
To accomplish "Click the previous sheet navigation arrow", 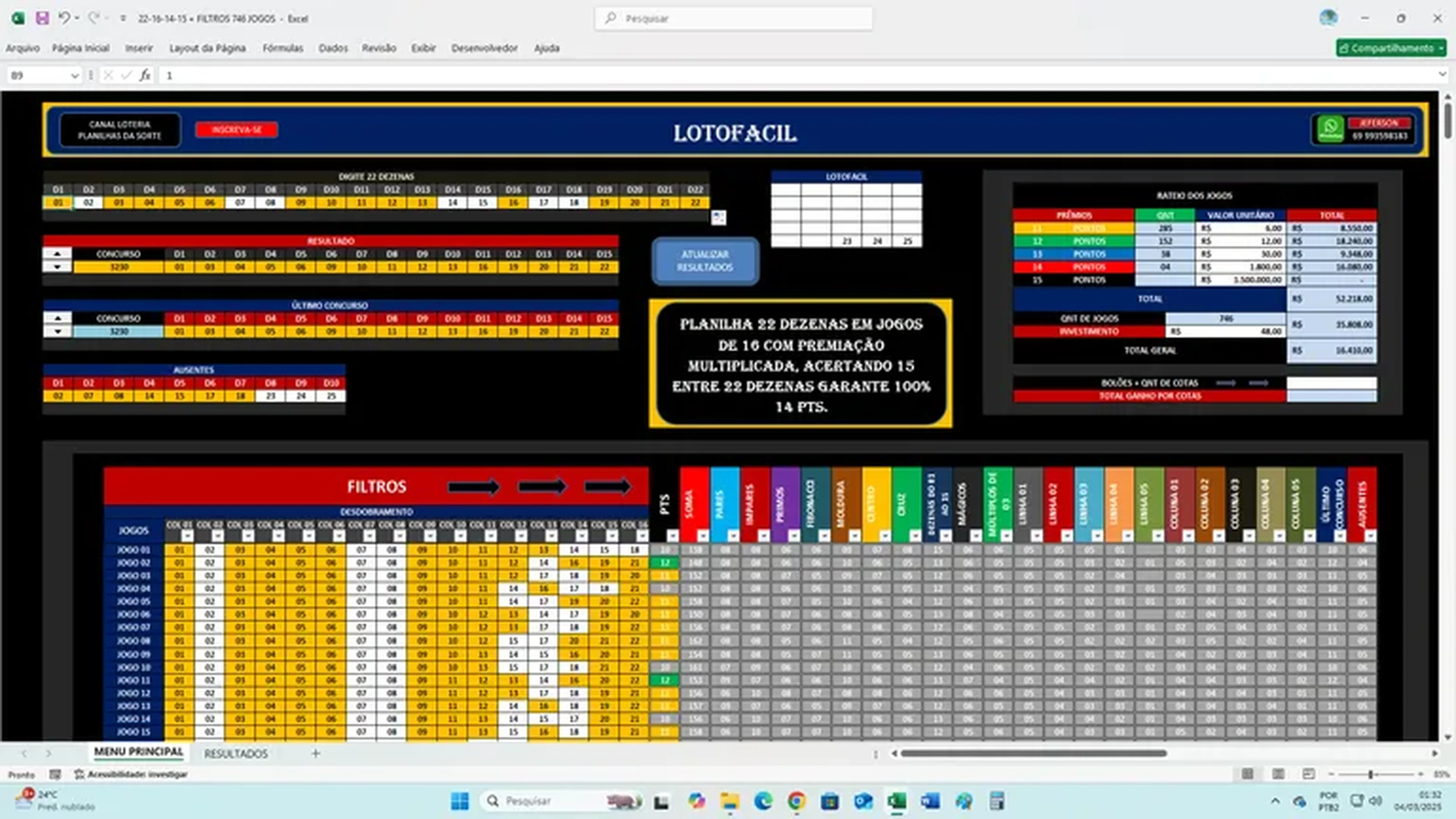I will [x=24, y=753].
